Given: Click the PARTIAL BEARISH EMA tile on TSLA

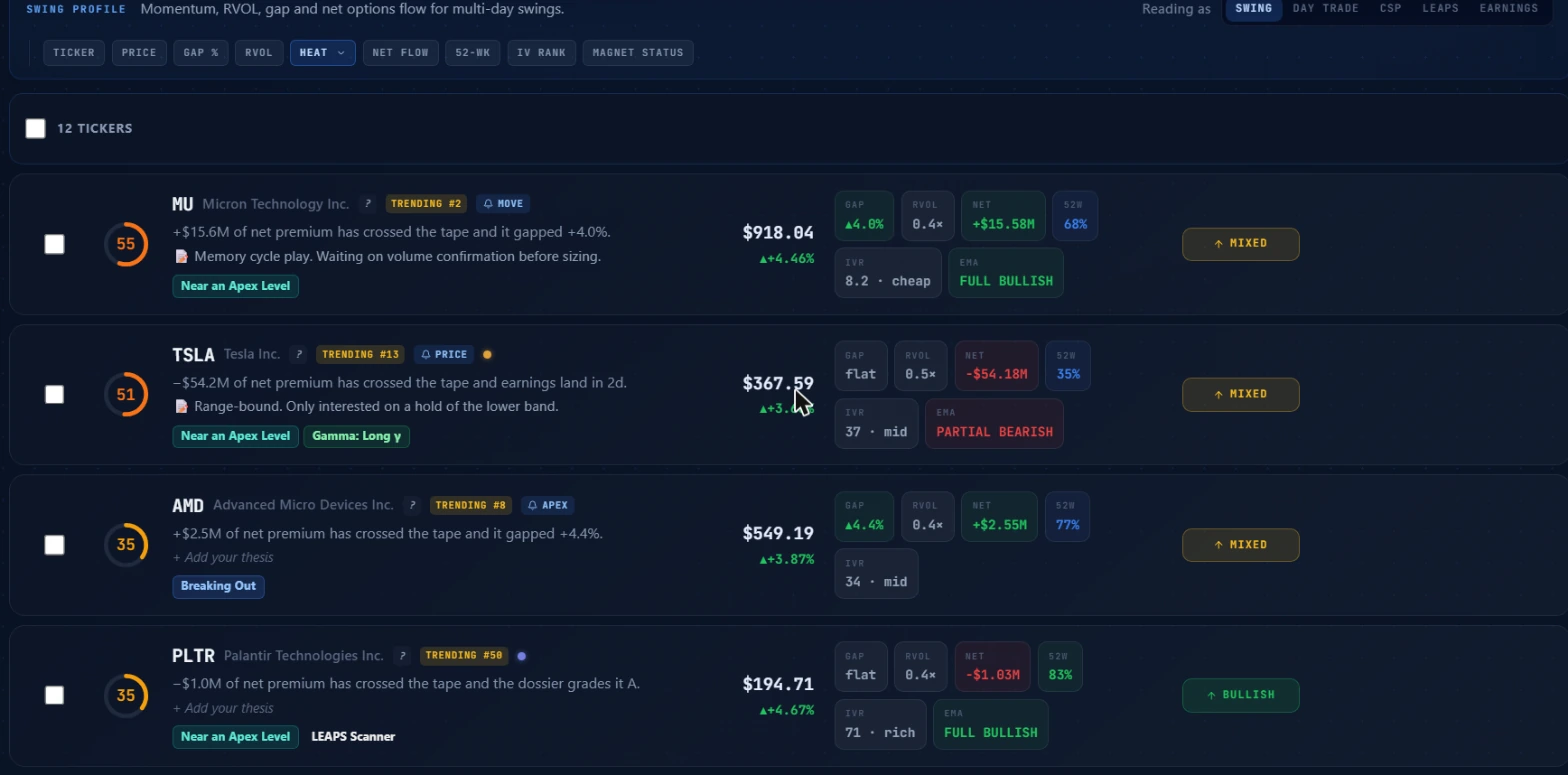Looking at the screenshot, I should point(994,423).
